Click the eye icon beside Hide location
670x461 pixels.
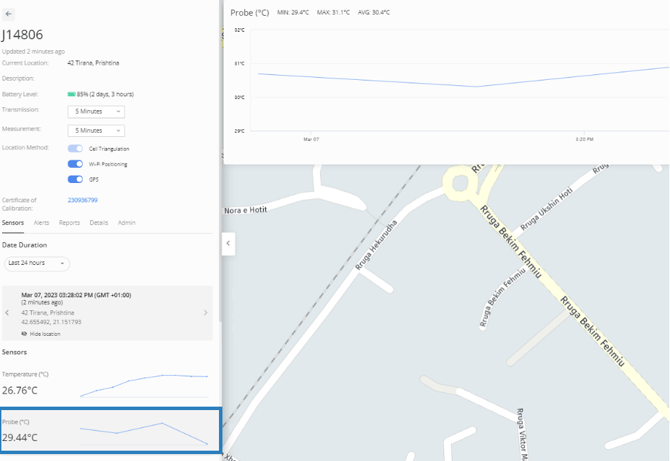coord(24,334)
